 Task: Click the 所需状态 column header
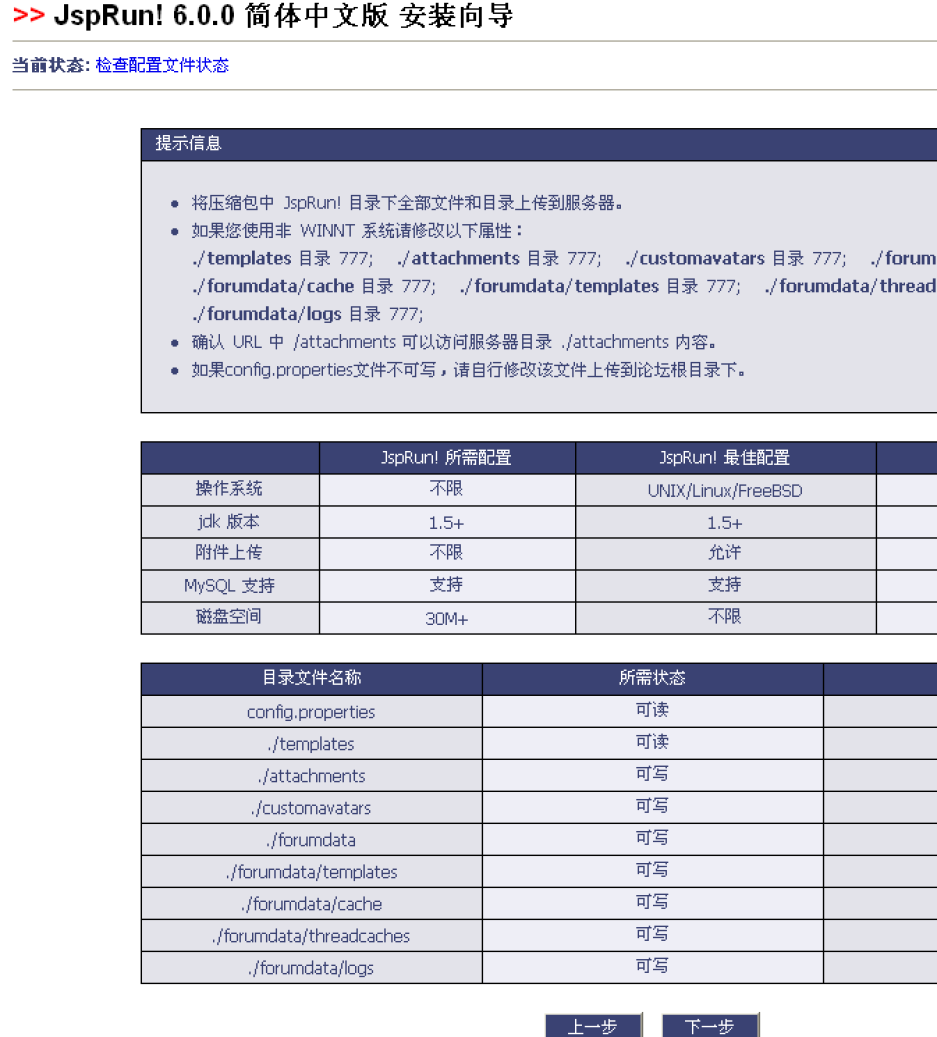(x=652, y=678)
